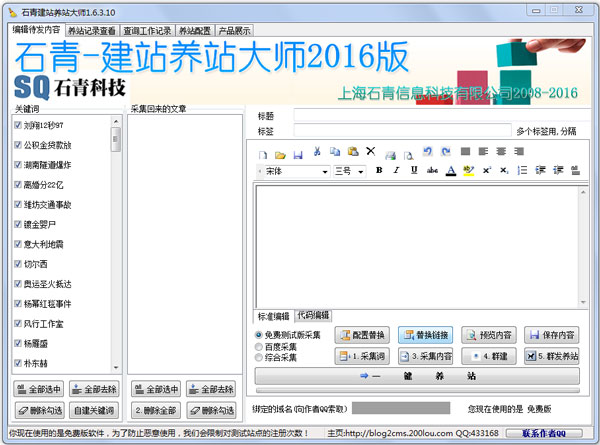
Task: Click the keyword list scrollbar down arrow
Action: 116,368
